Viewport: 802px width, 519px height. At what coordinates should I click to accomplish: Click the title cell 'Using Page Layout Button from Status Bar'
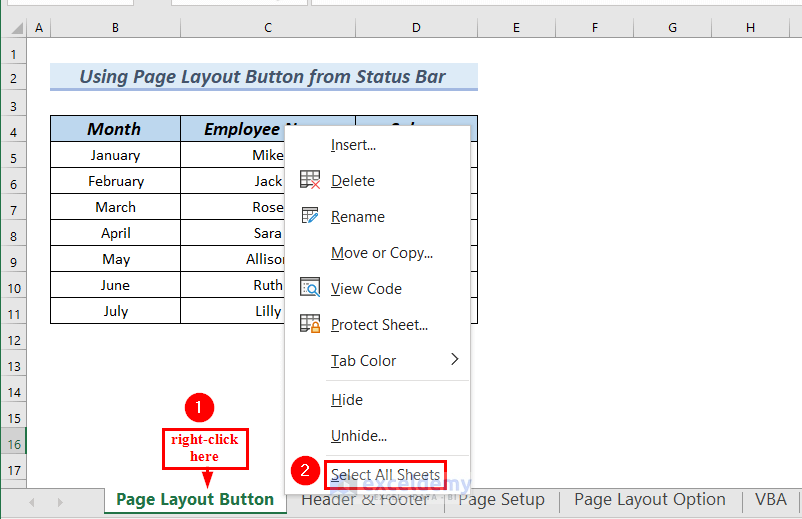click(x=263, y=77)
